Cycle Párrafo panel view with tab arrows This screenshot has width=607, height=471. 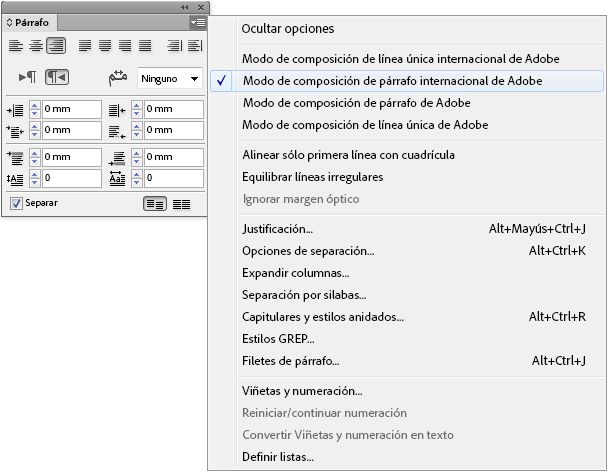tap(10, 22)
